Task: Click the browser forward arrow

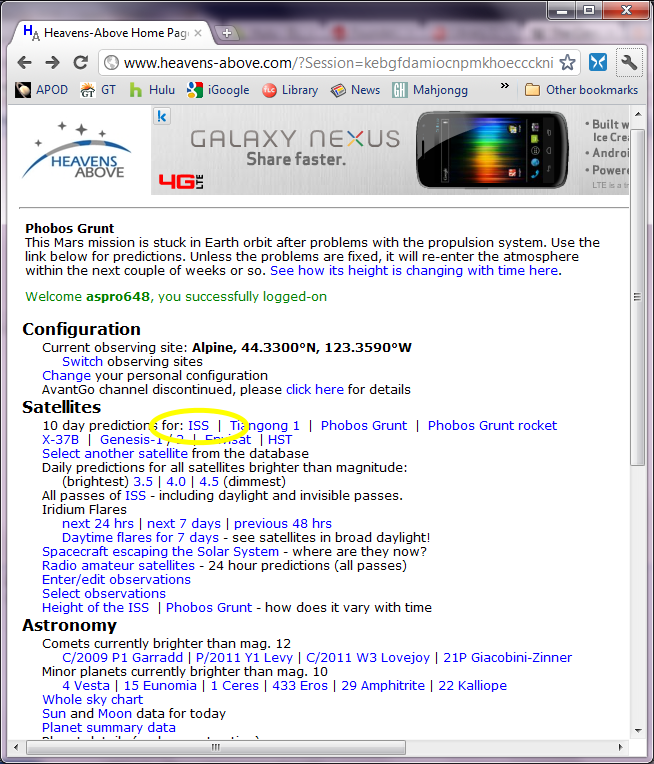Action: pos(52,62)
